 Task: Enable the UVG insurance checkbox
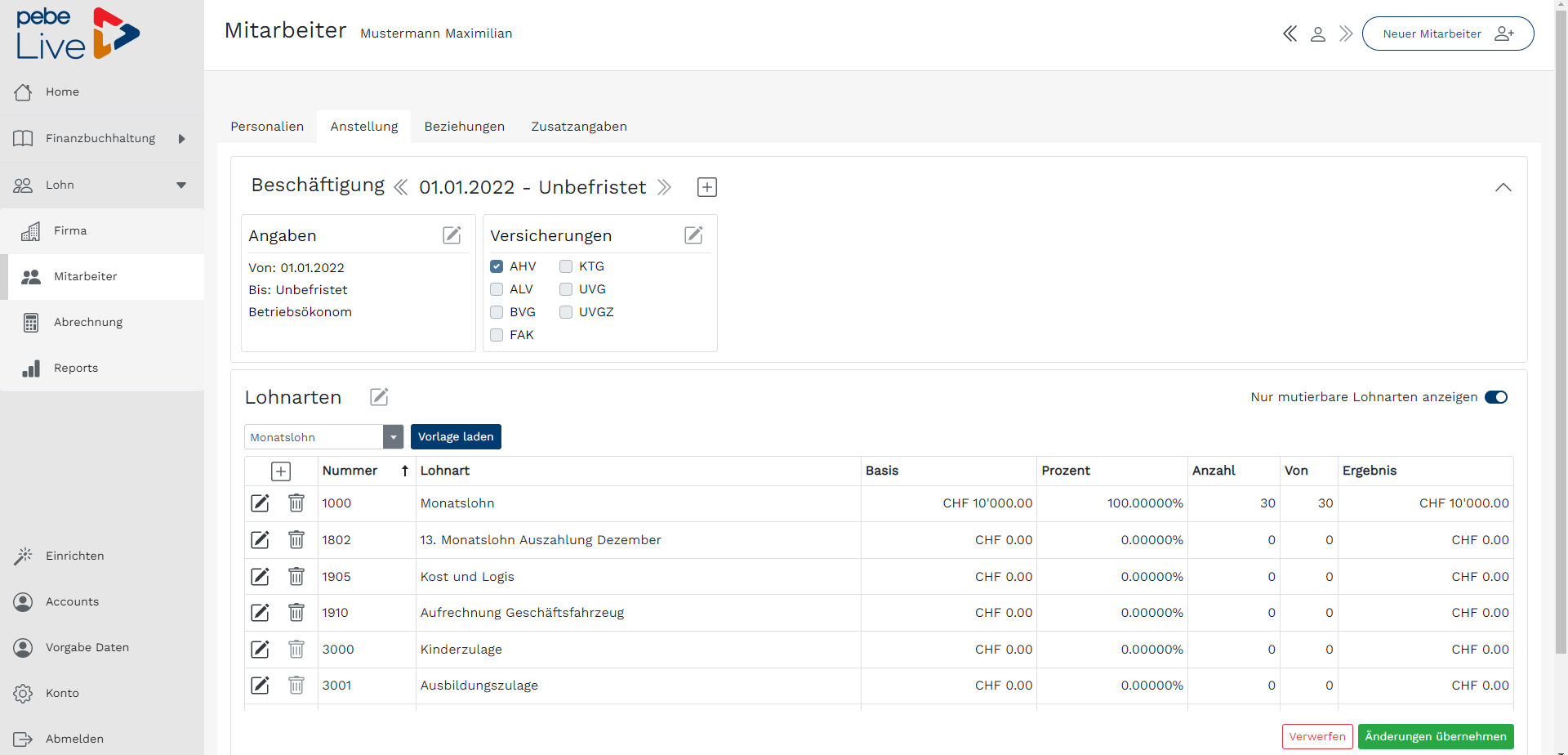(566, 289)
